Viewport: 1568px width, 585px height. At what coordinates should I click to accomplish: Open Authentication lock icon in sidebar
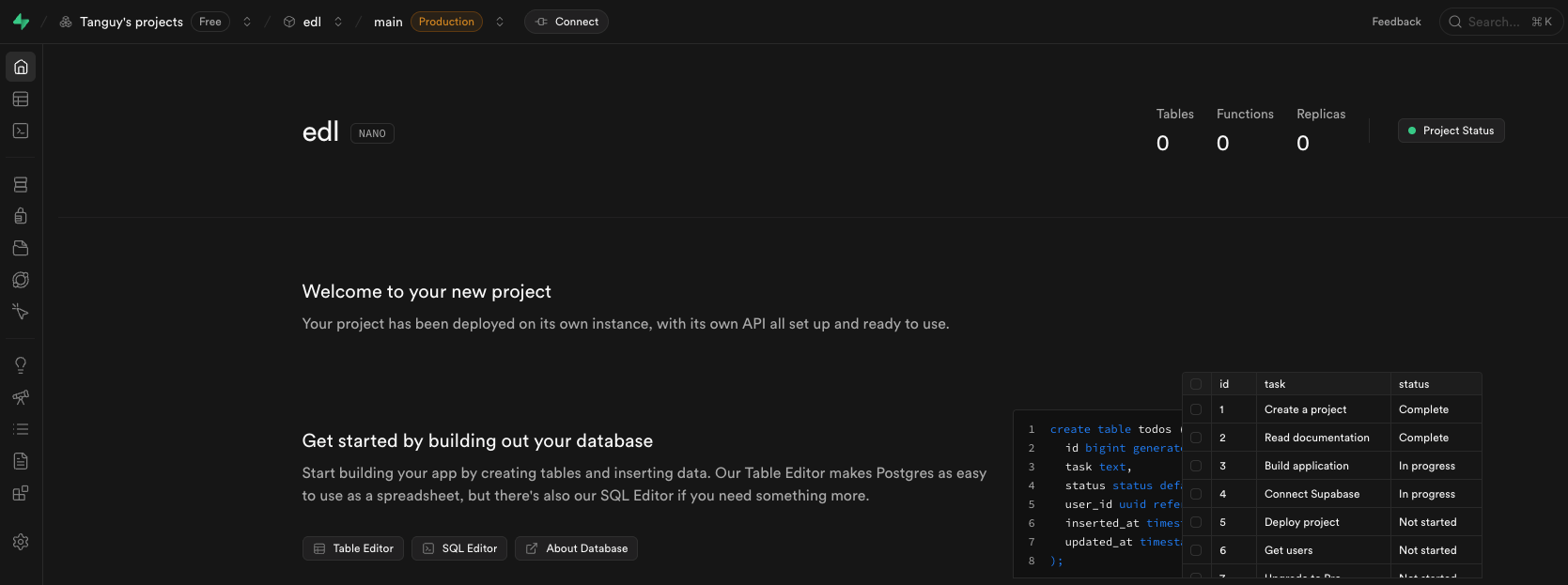tap(21, 216)
